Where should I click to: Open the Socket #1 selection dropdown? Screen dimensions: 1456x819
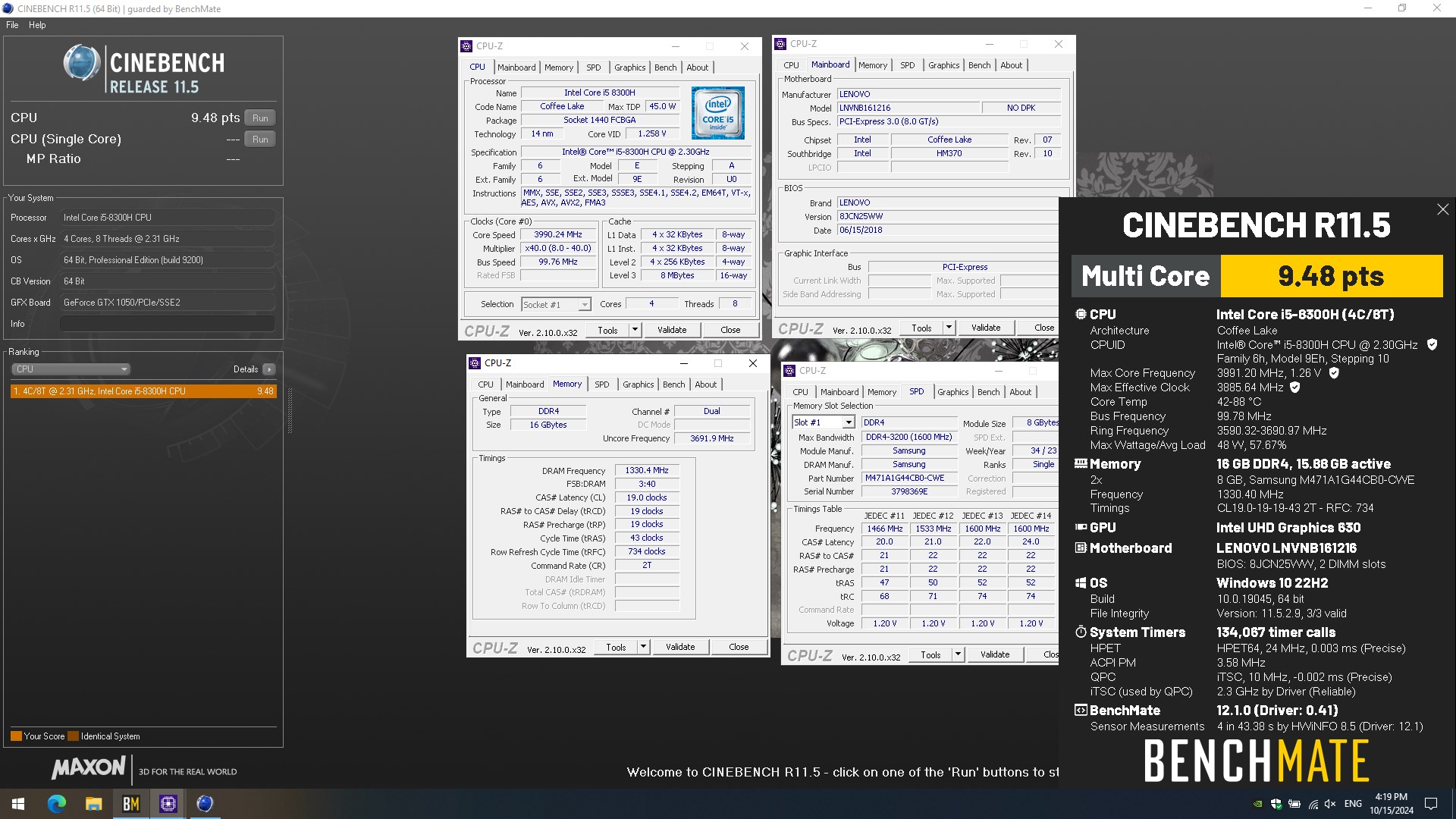556,304
